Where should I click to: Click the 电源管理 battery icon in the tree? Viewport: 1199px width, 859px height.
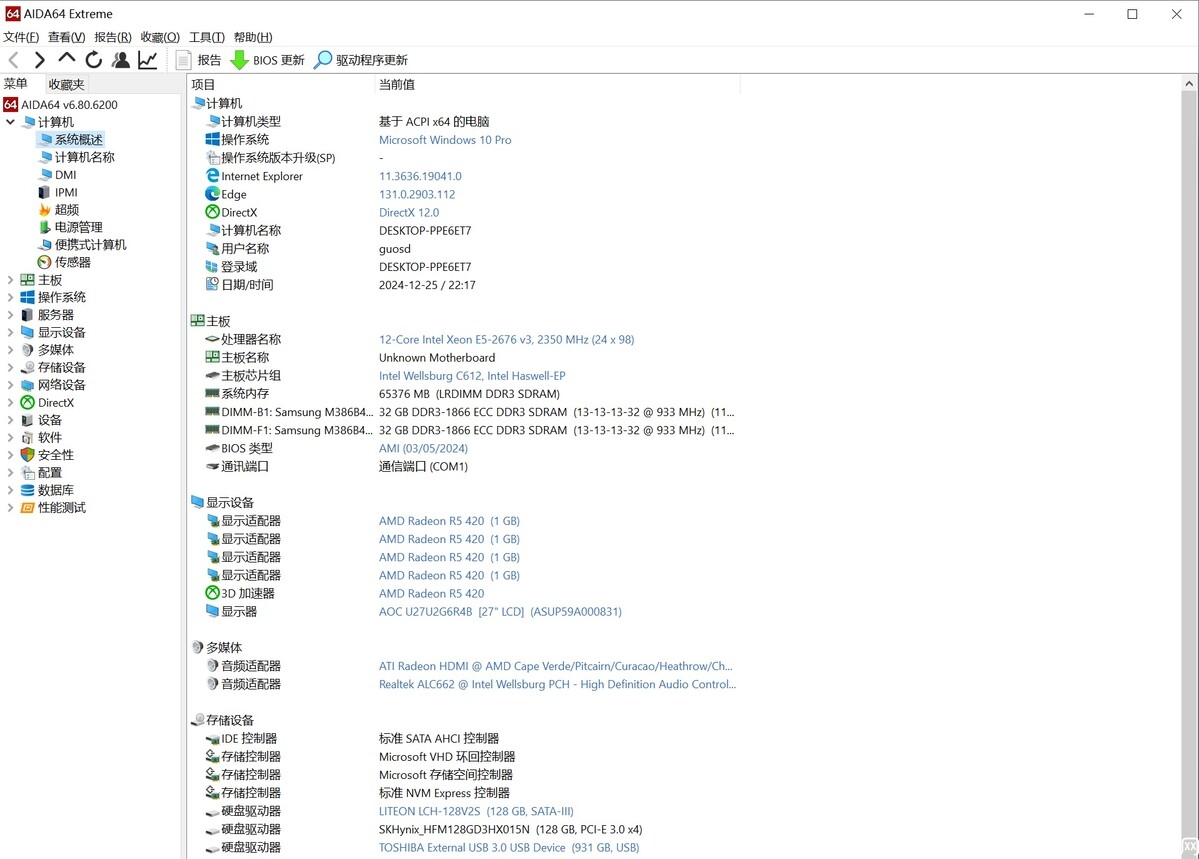pyautogui.click(x=44, y=227)
